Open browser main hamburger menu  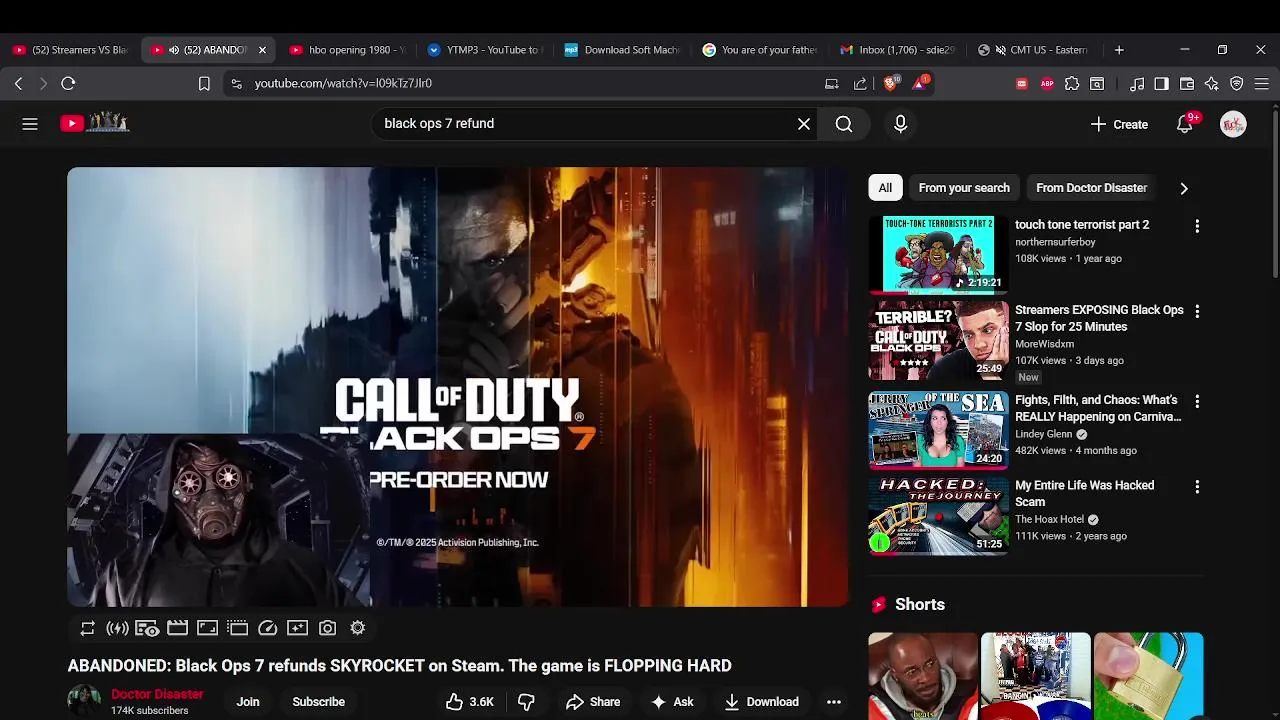pos(1262,84)
